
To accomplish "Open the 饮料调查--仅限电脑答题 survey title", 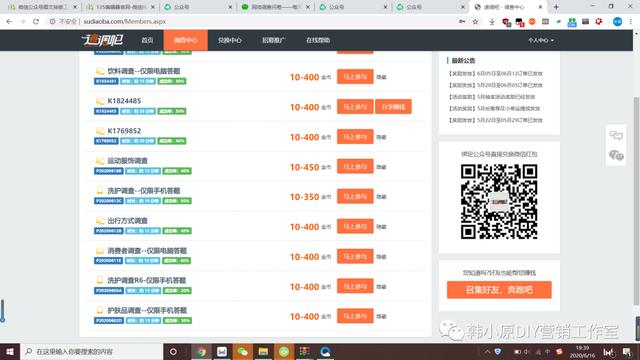I will pyautogui.click(x=144, y=71).
